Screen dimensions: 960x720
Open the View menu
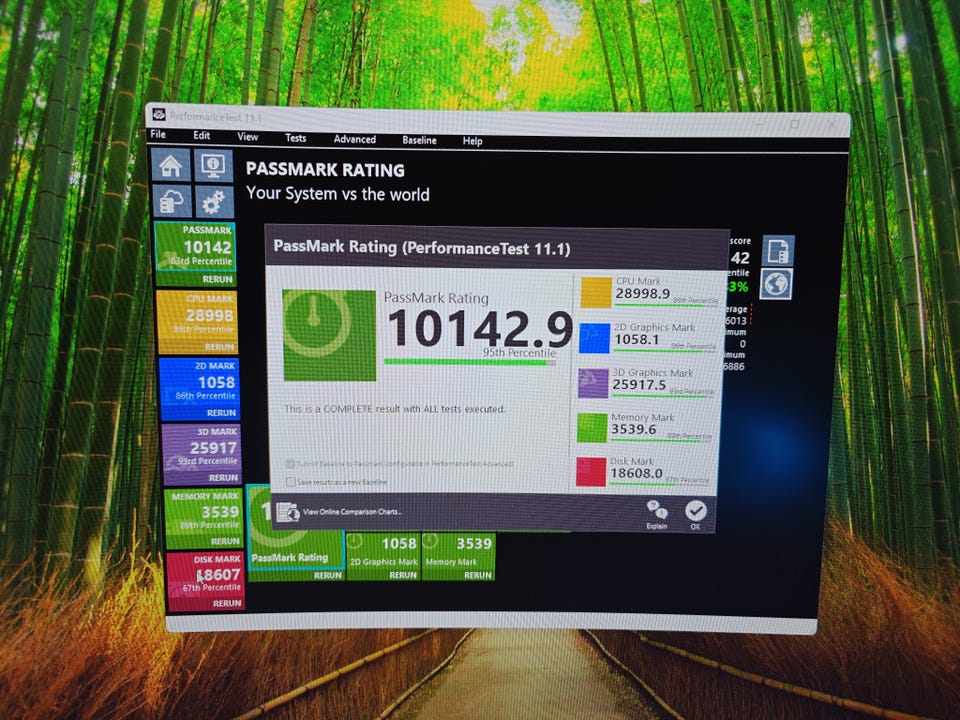click(247, 137)
